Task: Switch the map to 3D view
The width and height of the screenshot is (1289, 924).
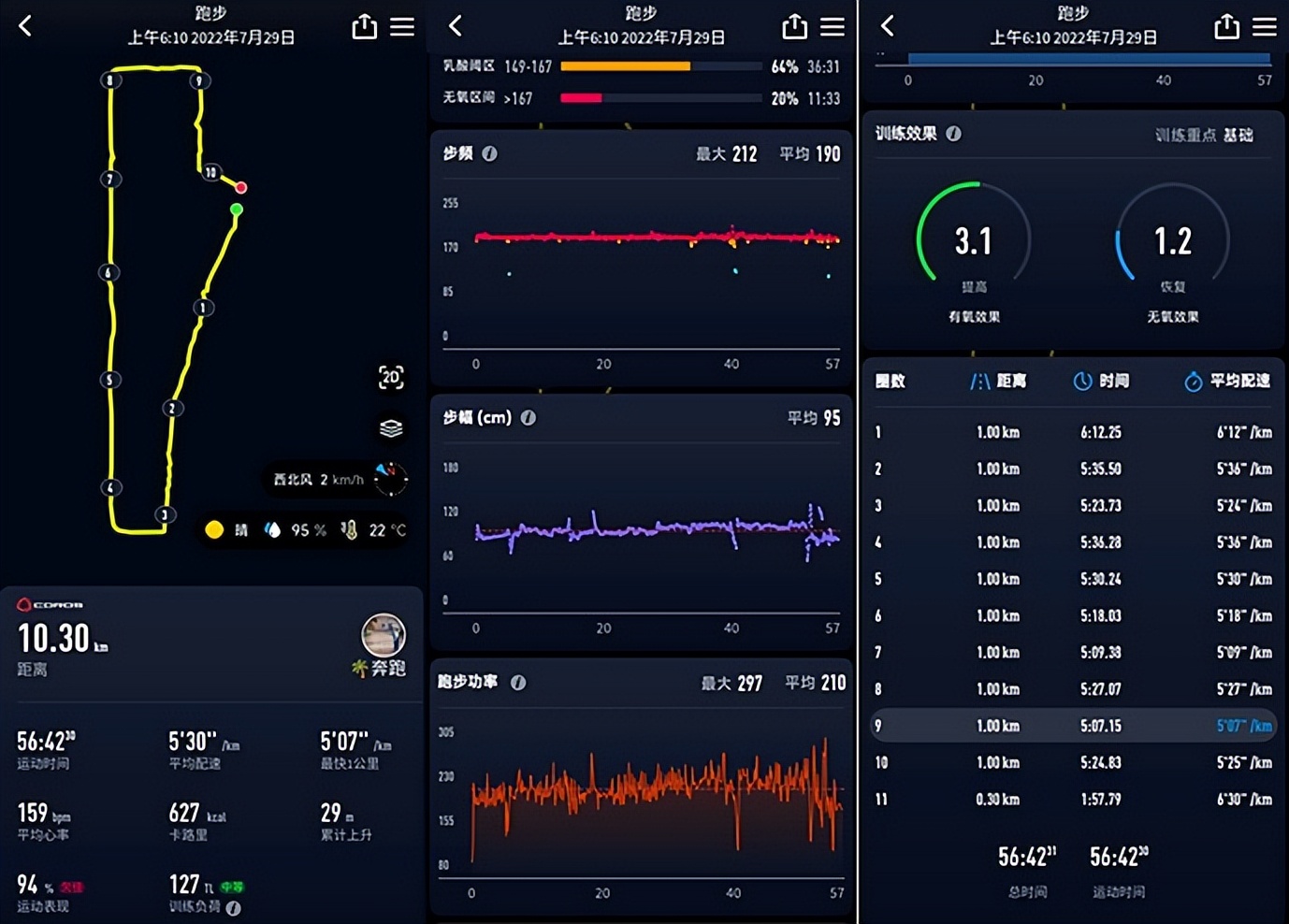Action: 391,377
